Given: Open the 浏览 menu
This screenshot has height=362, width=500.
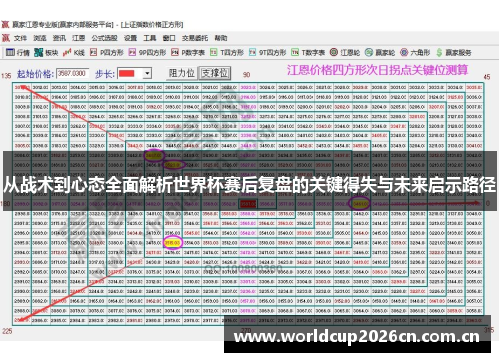Looking at the screenshot, I should coord(40,38).
